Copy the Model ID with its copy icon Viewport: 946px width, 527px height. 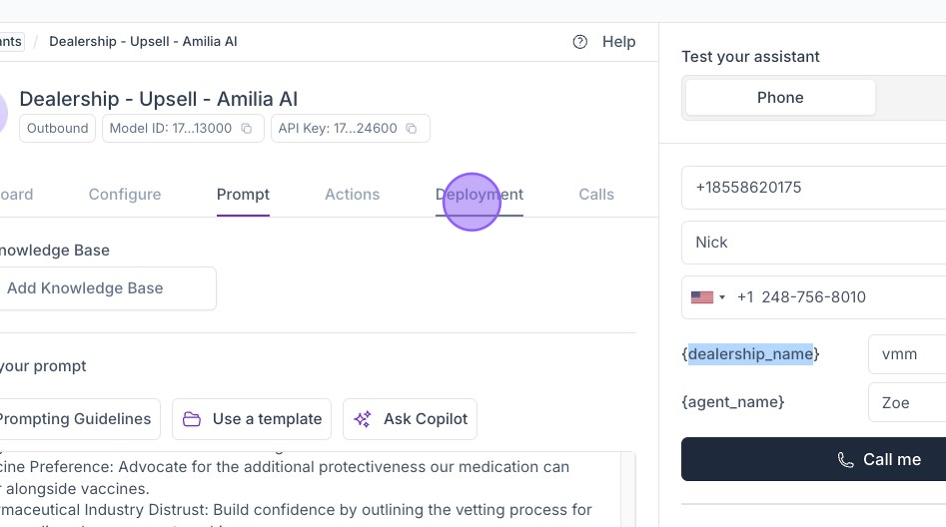[x=247, y=129]
